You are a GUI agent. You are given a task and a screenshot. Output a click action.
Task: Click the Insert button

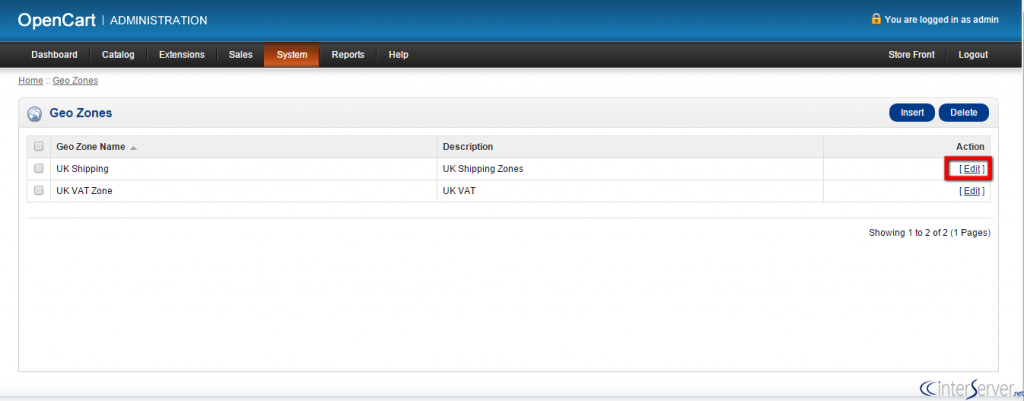pos(912,113)
